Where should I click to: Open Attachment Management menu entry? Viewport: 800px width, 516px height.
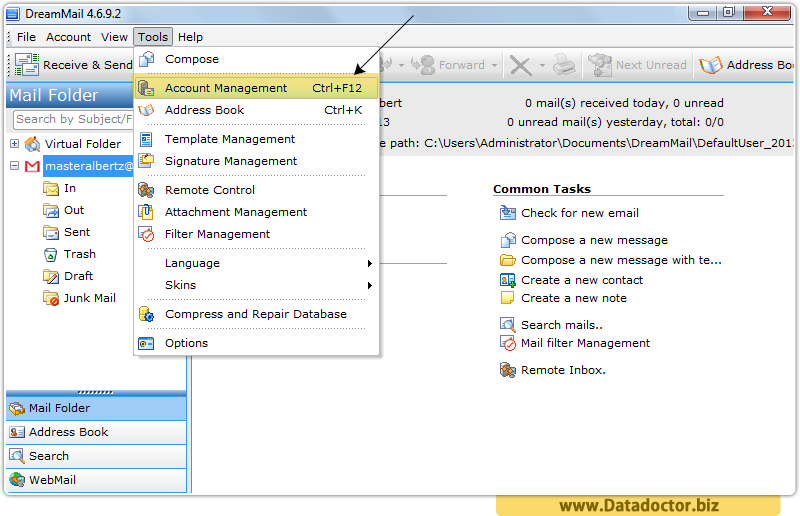point(257,212)
